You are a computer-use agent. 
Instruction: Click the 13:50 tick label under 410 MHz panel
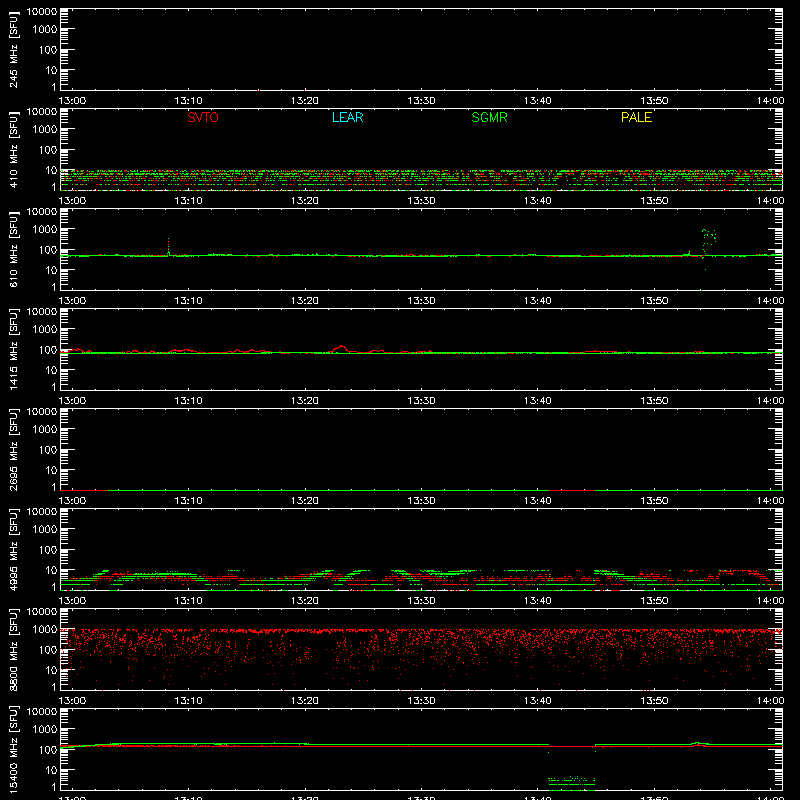655,201
